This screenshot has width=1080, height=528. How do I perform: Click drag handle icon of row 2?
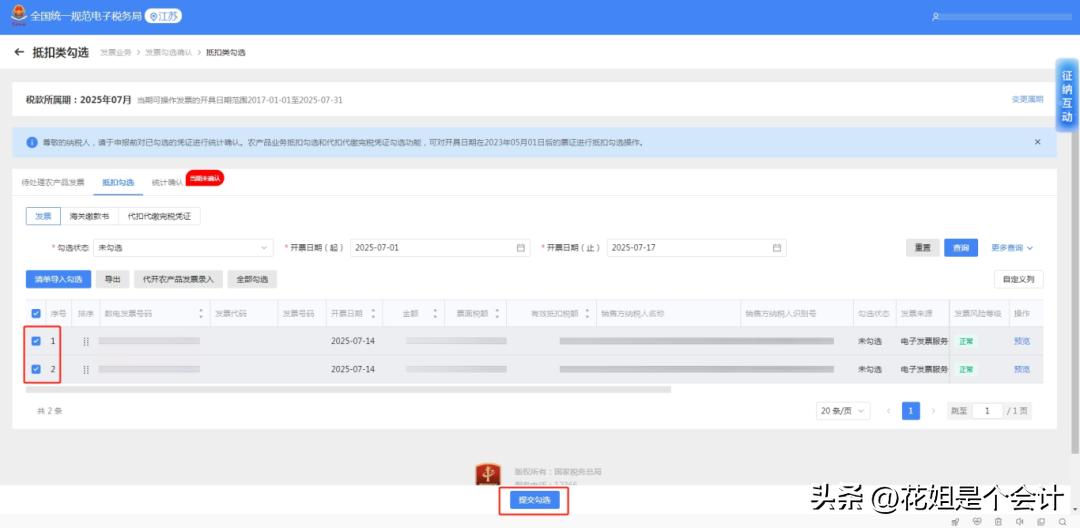[x=86, y=370]
